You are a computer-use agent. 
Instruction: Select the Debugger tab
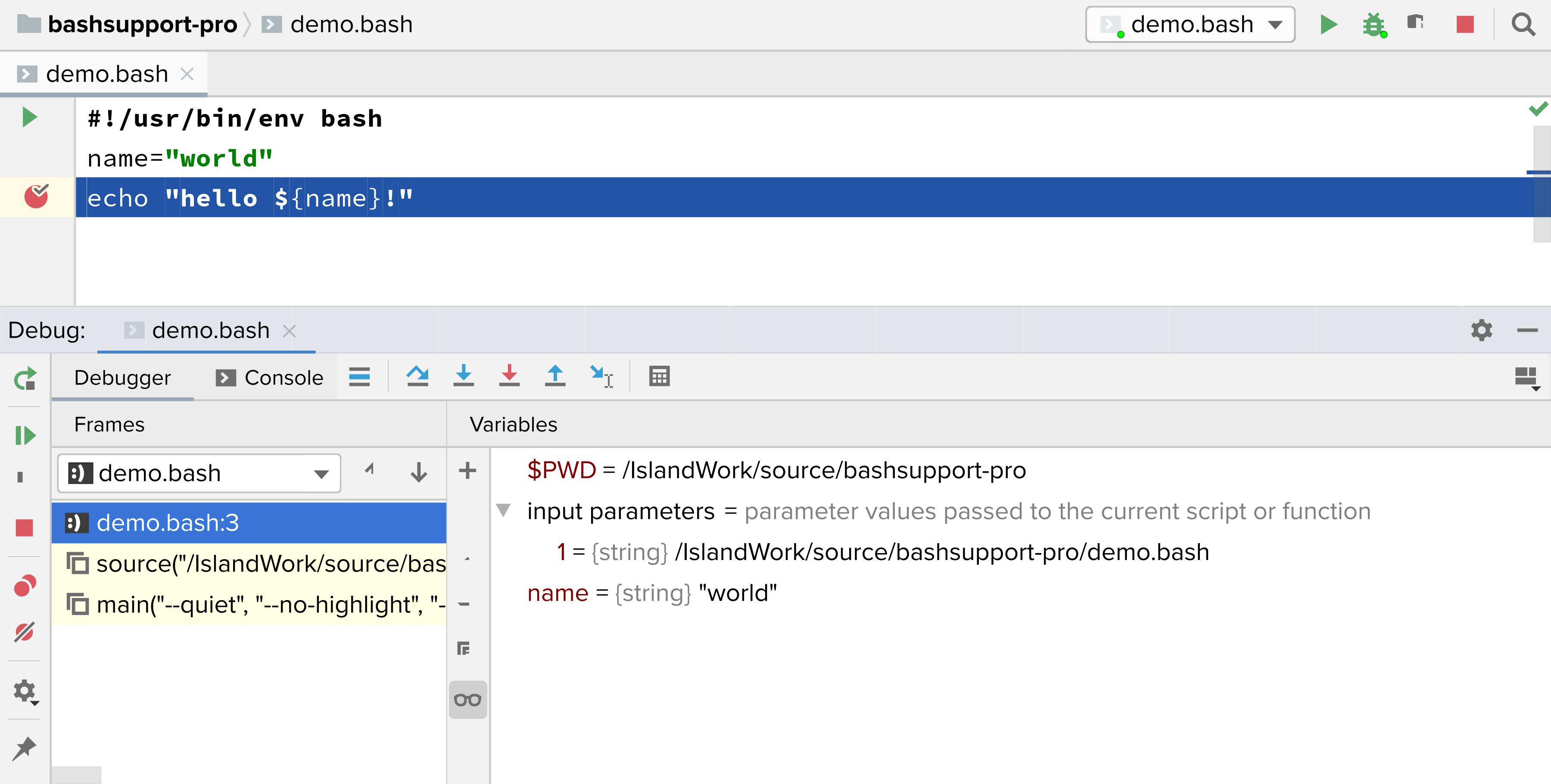(x=122, y=377)
